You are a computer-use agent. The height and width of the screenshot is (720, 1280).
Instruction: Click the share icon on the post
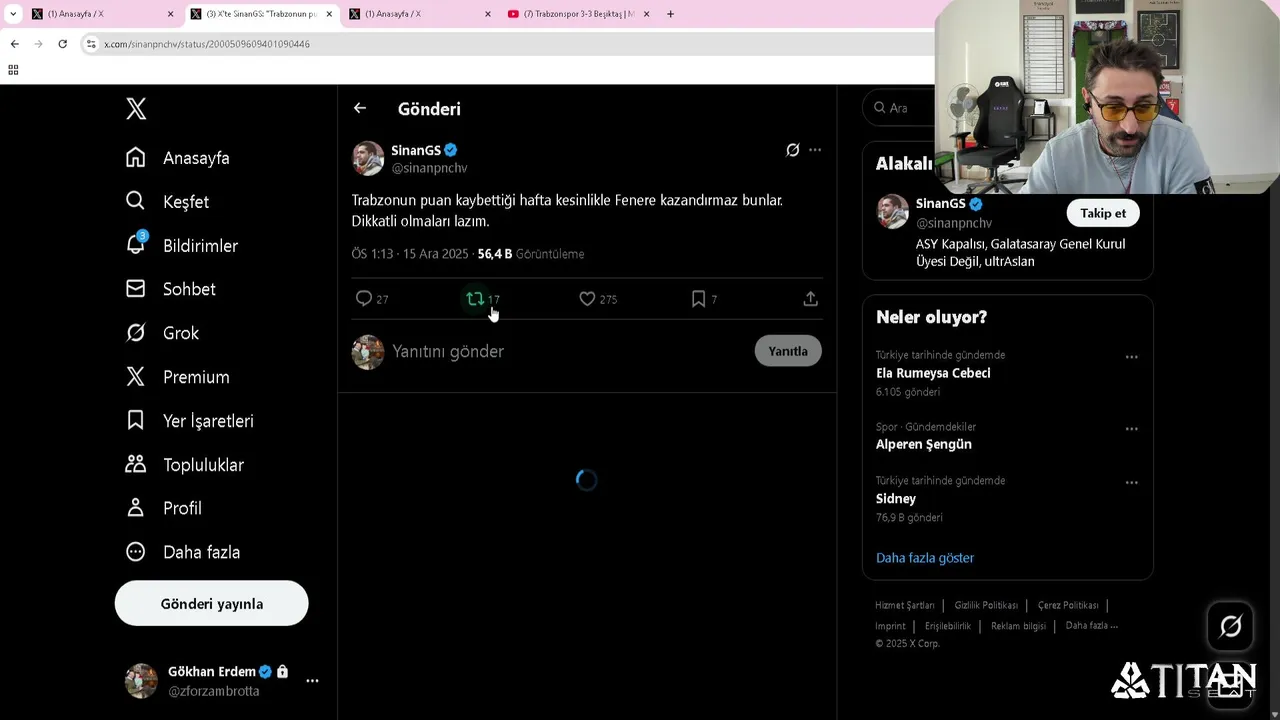[811, 299]
